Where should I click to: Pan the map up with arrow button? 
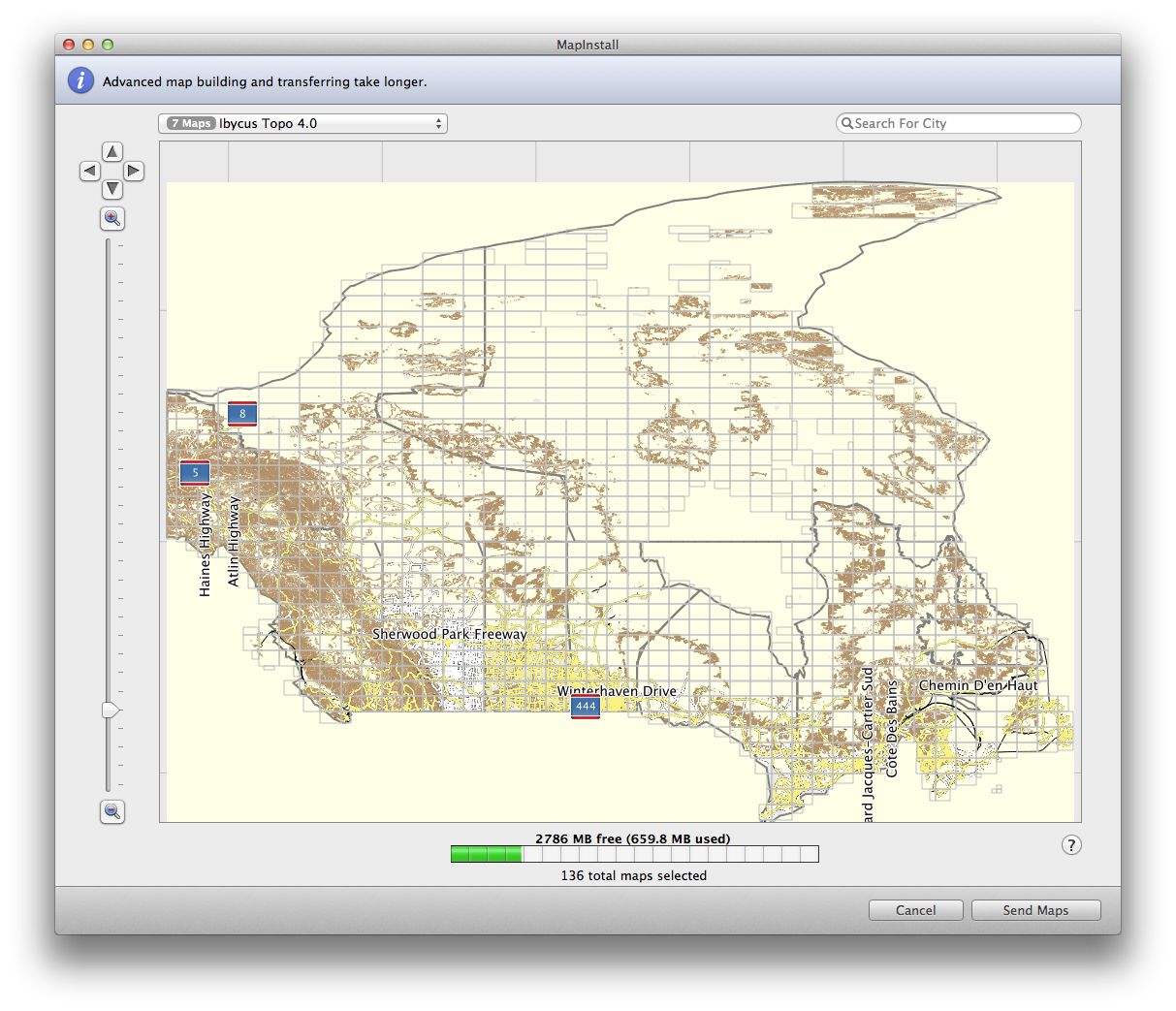pos(112,152)
